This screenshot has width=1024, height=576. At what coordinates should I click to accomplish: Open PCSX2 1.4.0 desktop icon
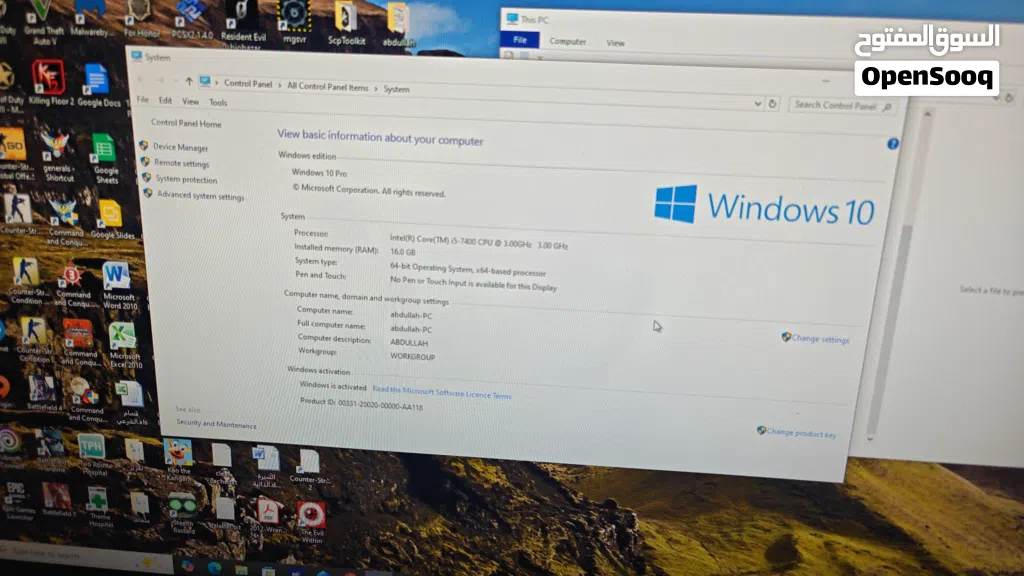[191, 20]
